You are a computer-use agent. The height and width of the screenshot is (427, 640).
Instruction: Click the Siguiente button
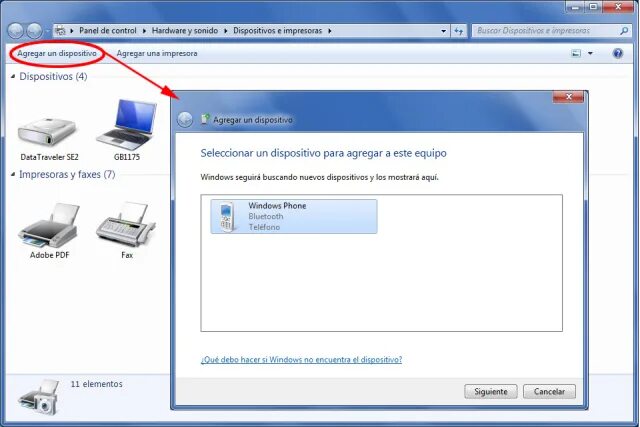[491, 391]
